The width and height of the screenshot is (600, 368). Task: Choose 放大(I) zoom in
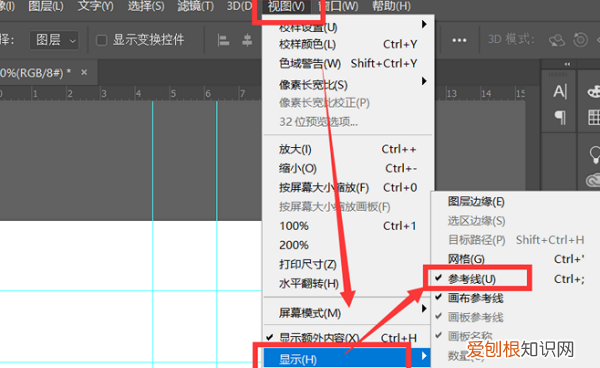tap(348, 149)
